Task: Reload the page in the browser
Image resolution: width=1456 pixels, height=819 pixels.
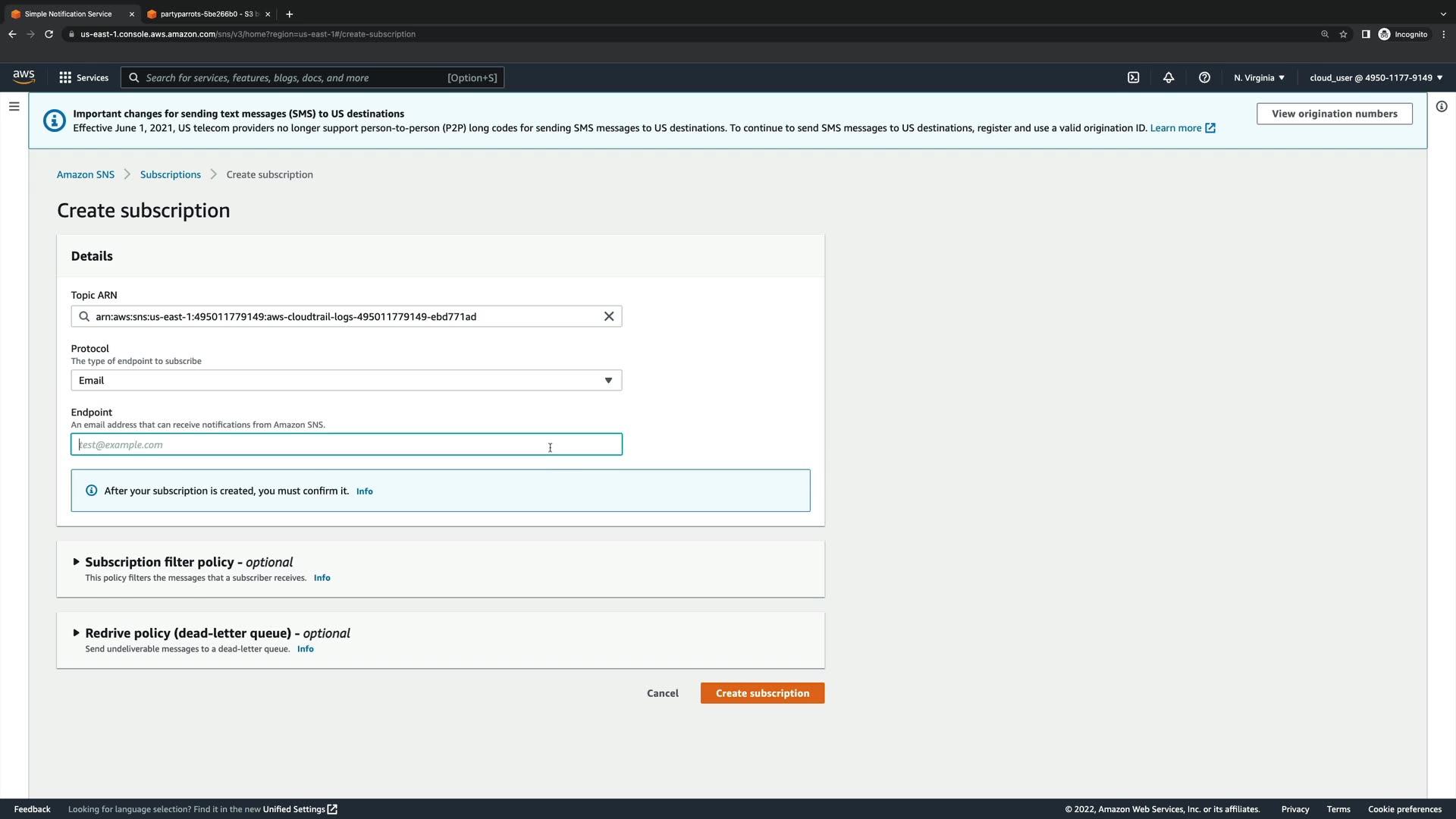Action: [49, 34]
